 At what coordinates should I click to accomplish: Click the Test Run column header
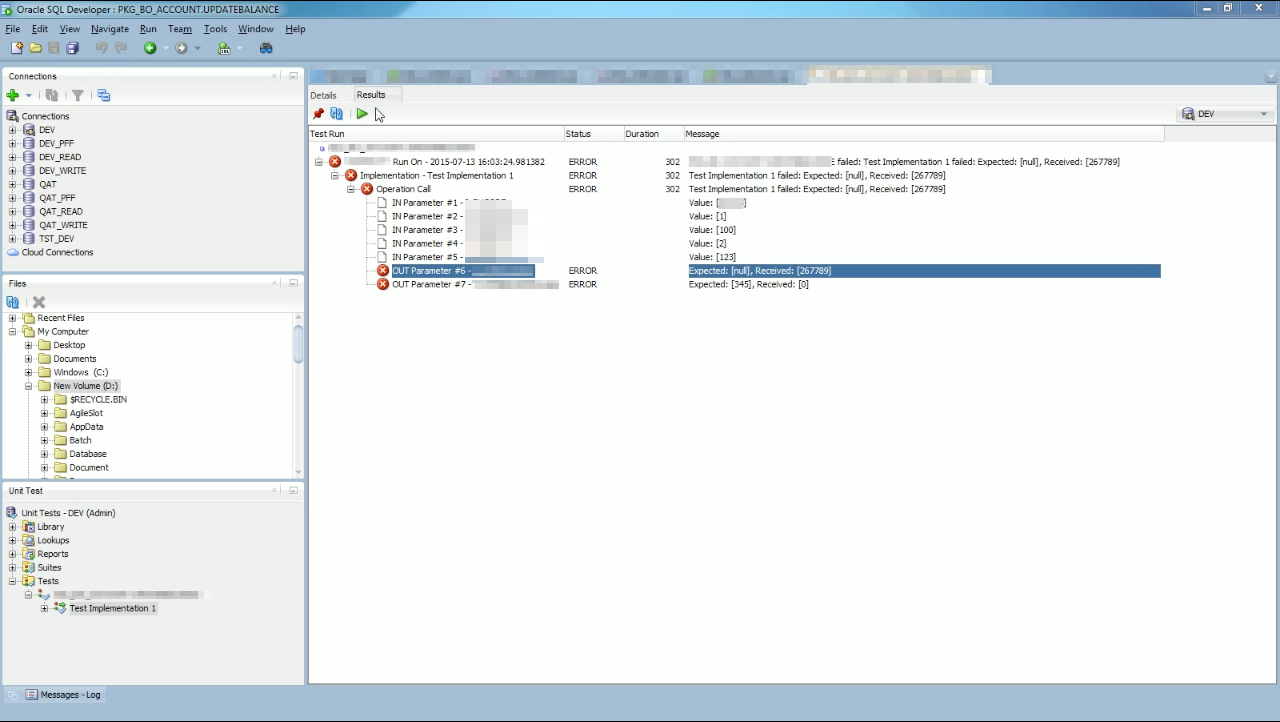pos(436,134)
